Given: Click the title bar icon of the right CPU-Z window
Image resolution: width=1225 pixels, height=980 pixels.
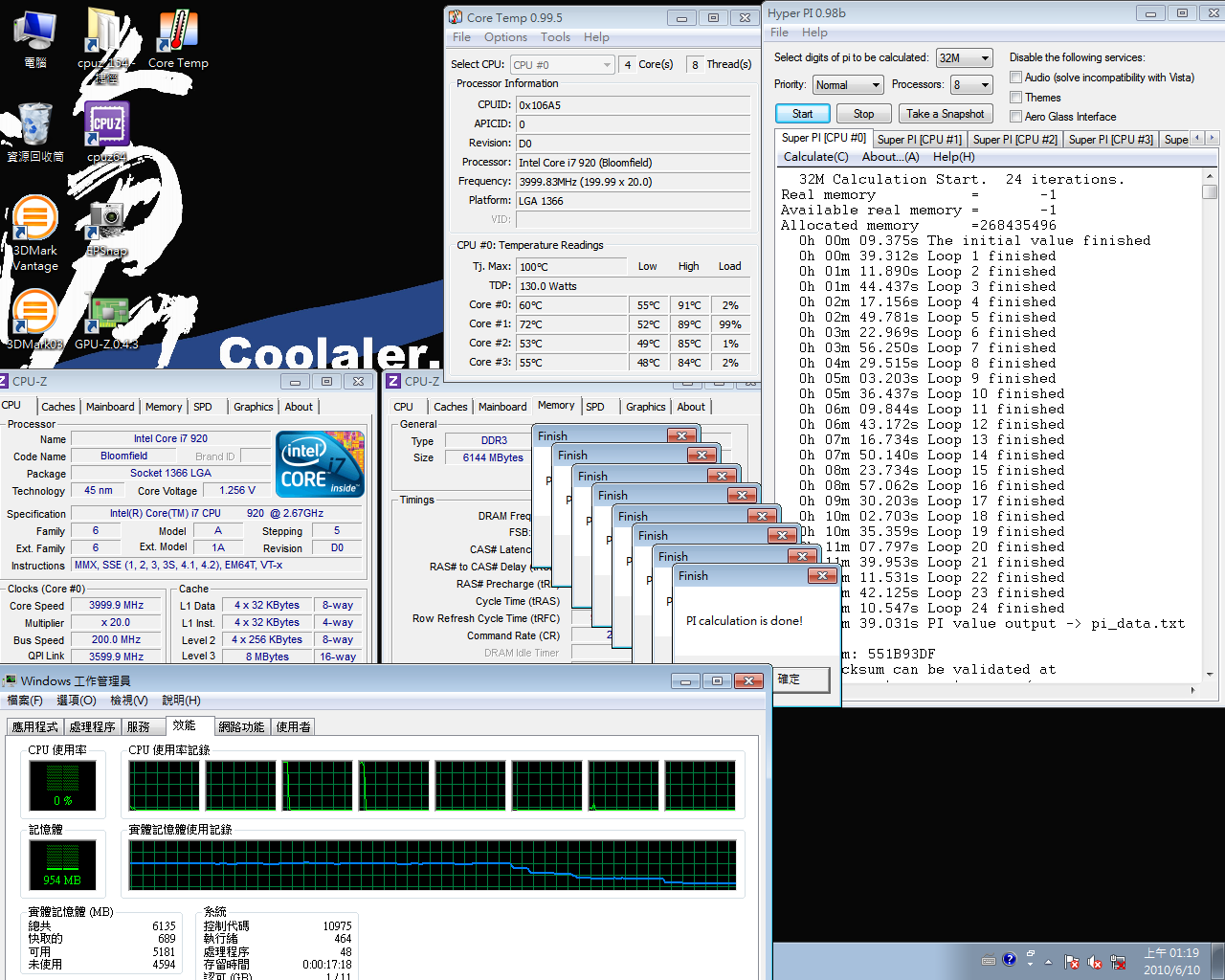Looking at the screenshot, I should pyautogui.click(x=393, y=381).
